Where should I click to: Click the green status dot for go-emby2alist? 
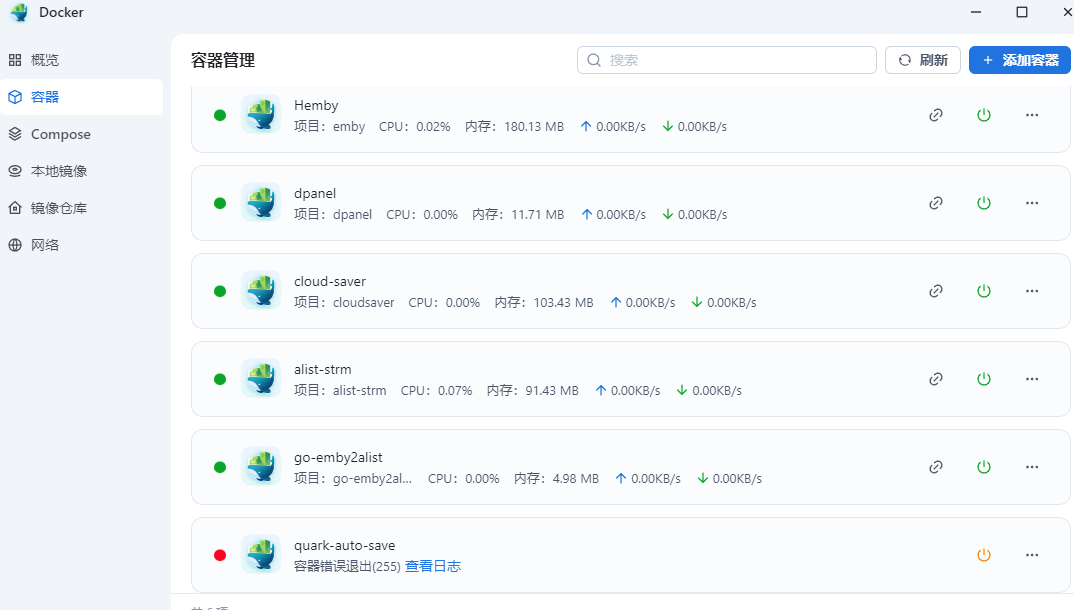[220, 467]
